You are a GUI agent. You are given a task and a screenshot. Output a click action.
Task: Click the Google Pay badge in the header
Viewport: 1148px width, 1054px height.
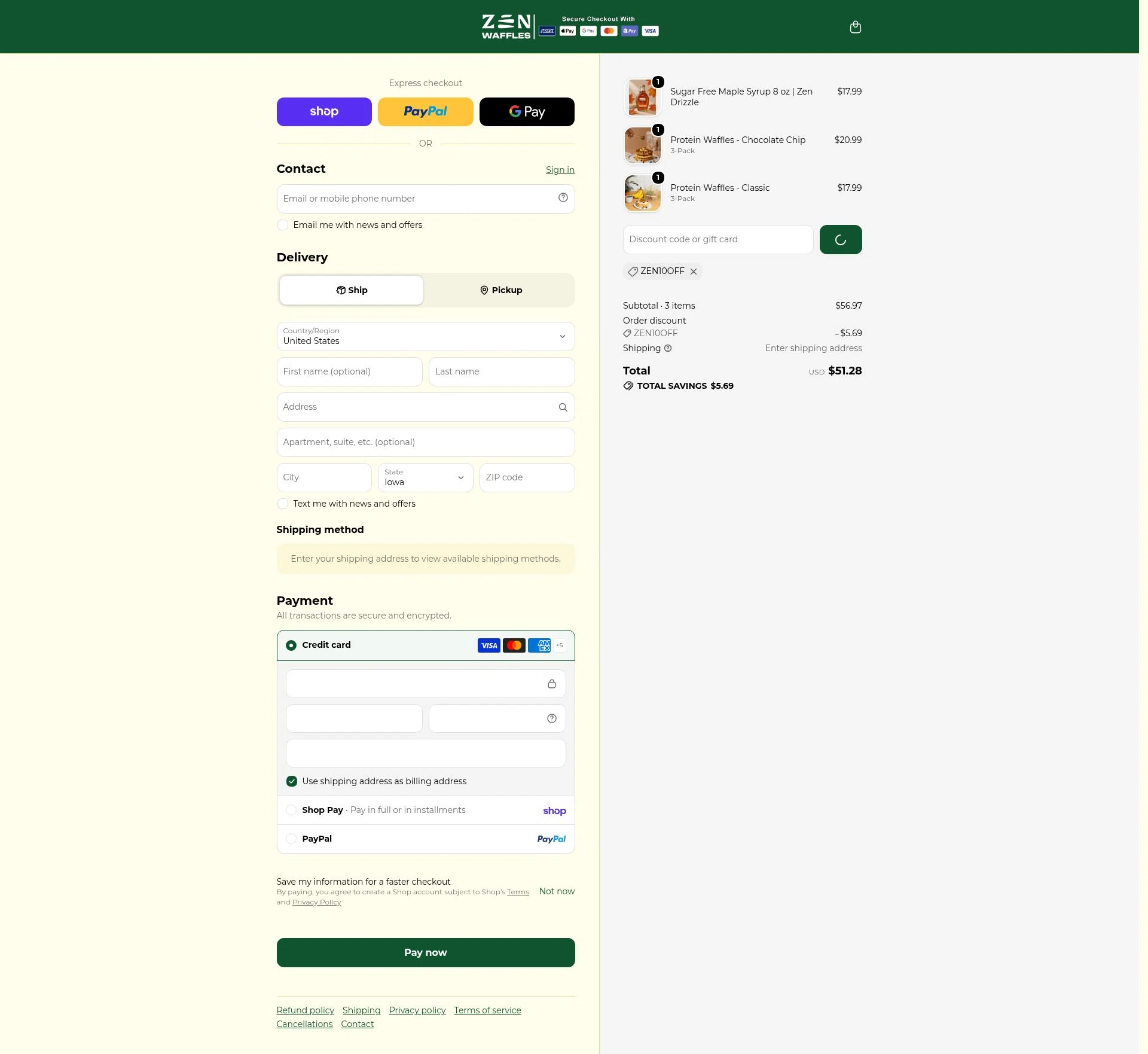588,31
